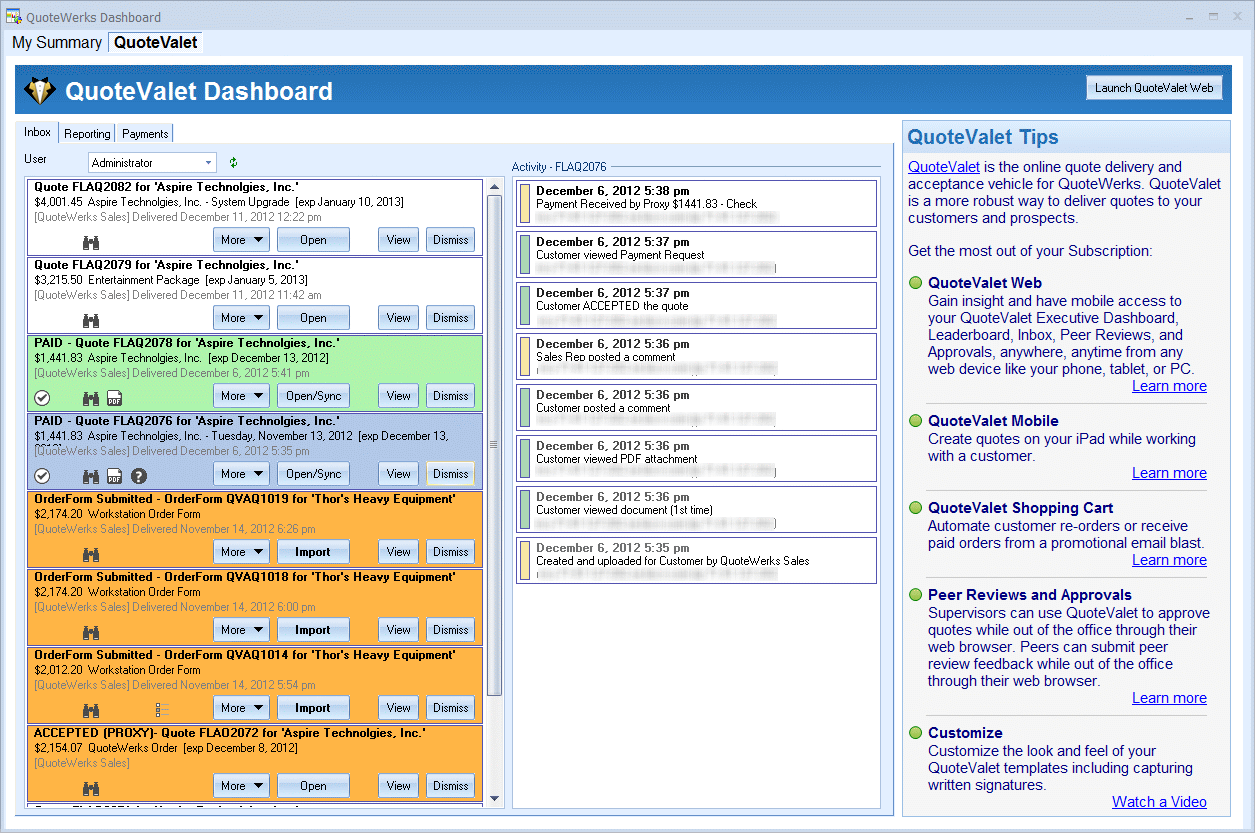The height and width of the screenshot is (833, 1255).
Task: Click the list icon on OrderForm QVAQ1014
Action: 162,709
